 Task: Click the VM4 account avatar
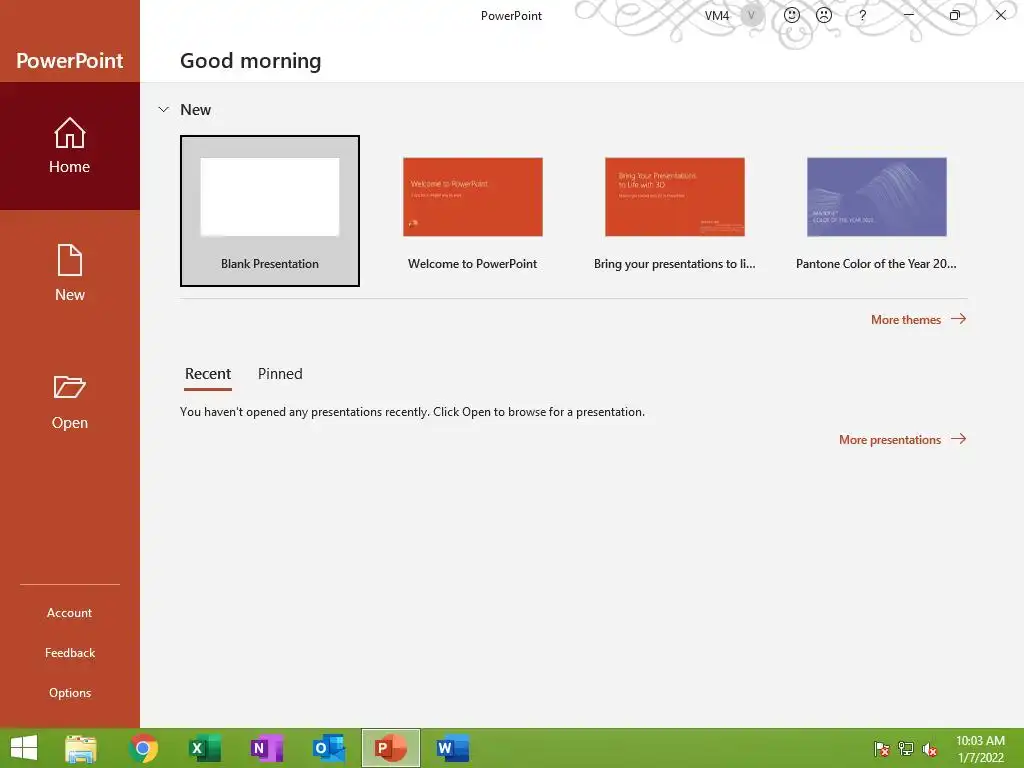click(x=752, y=15)
